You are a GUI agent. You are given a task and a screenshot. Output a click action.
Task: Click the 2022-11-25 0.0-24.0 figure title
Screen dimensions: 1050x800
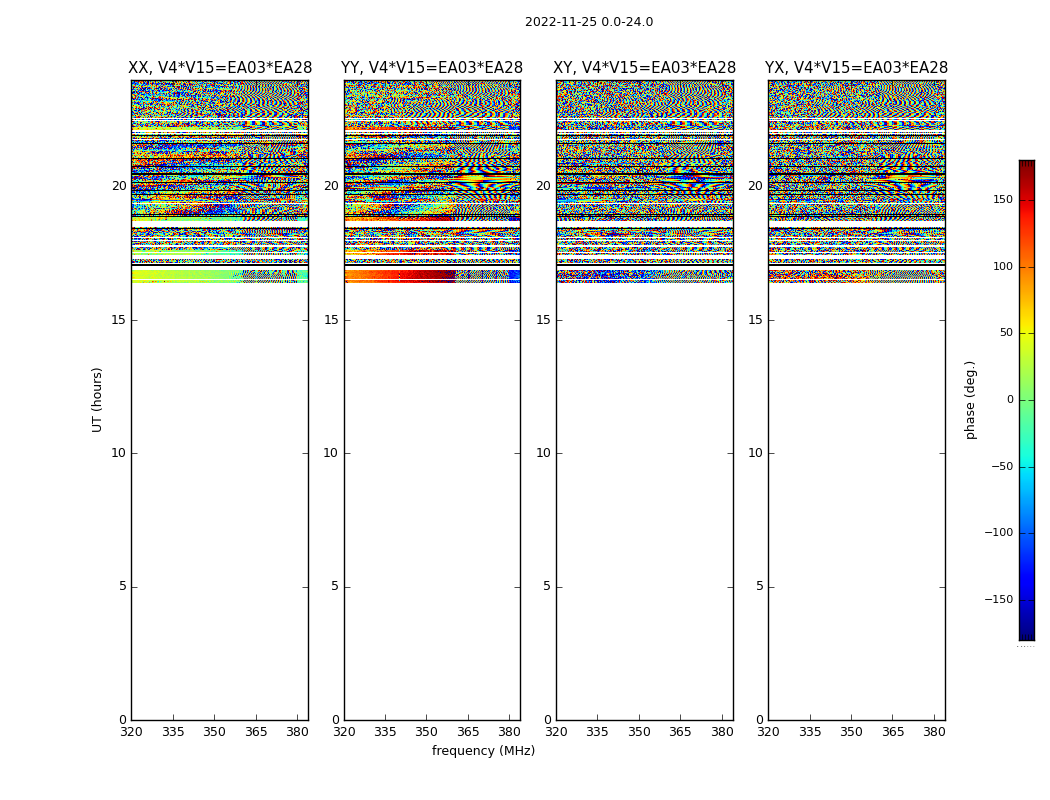pos(589,22)
